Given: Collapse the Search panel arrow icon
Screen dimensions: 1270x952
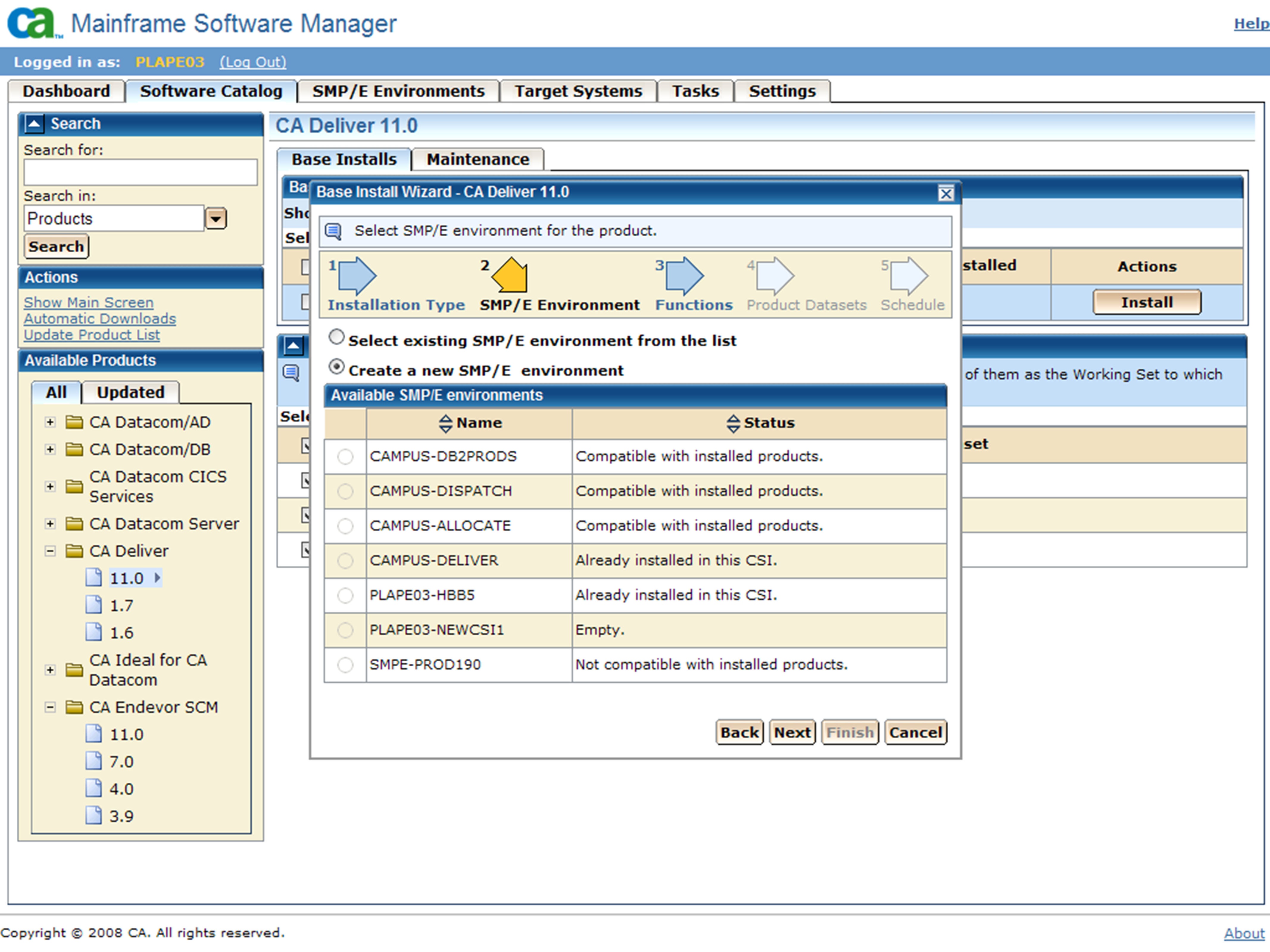Looking at the screenshot, I should [x=35, y=124].
